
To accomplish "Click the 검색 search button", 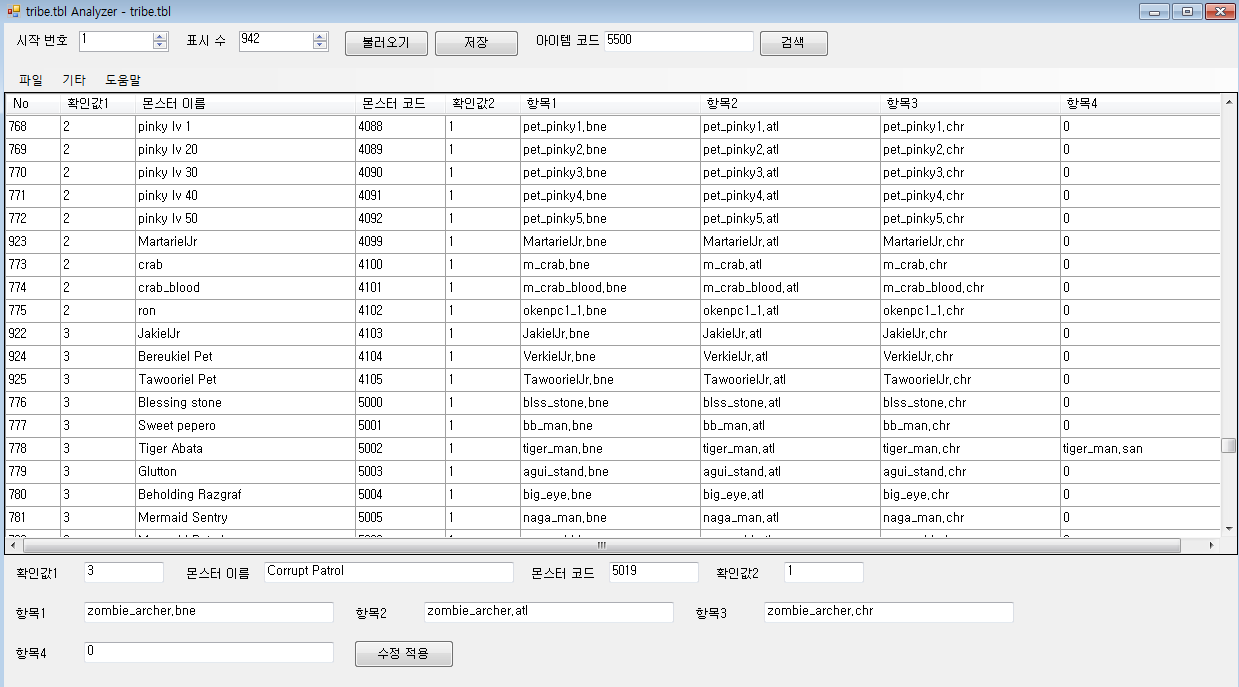I will pos(793,43).
